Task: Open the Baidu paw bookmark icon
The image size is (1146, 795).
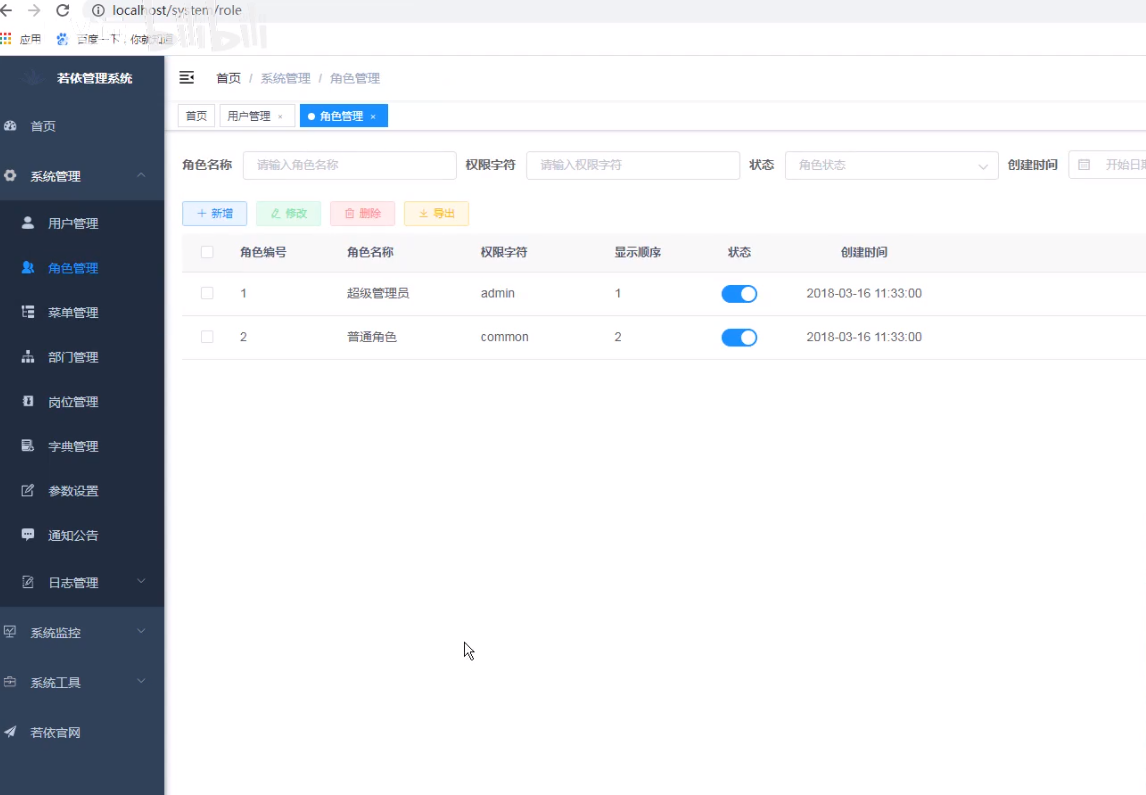Action: click(62, 39)
